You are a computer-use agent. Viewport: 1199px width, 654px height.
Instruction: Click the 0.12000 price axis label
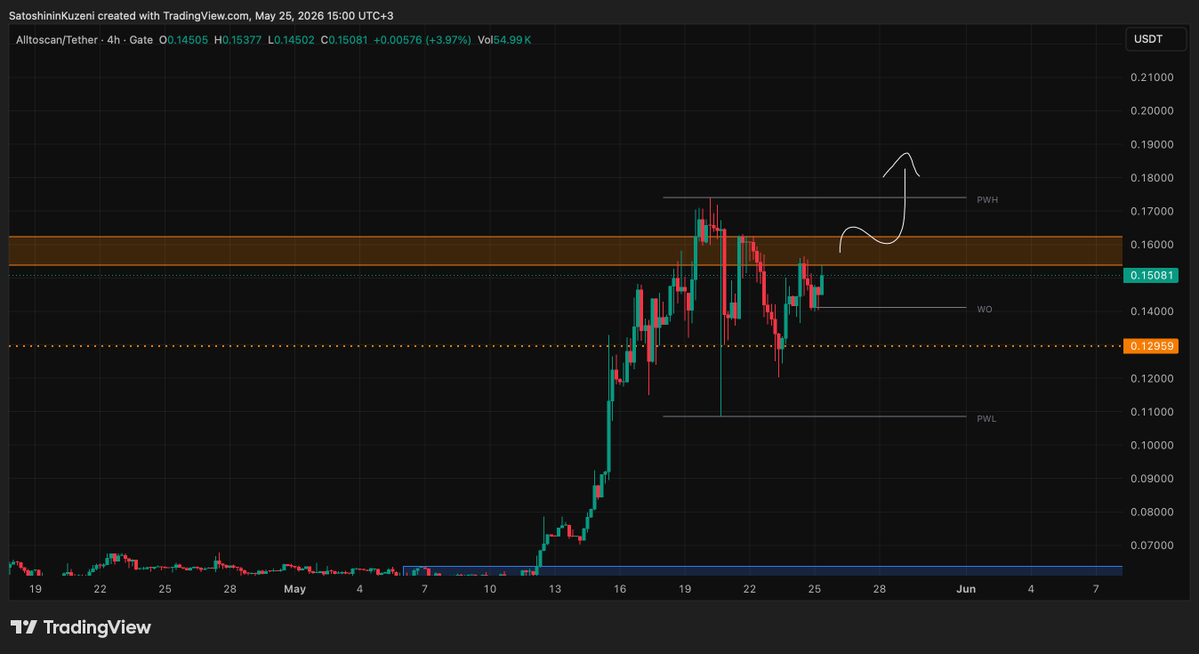(1152, 379)
